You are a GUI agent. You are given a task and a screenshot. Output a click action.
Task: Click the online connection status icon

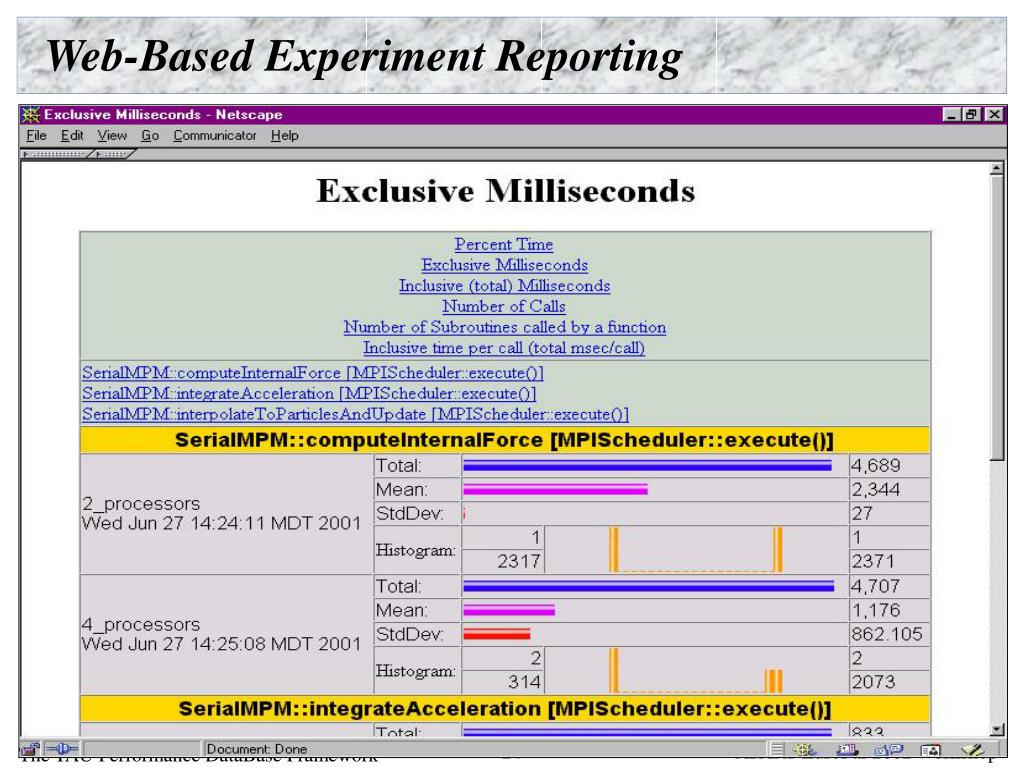coord(63,748)
